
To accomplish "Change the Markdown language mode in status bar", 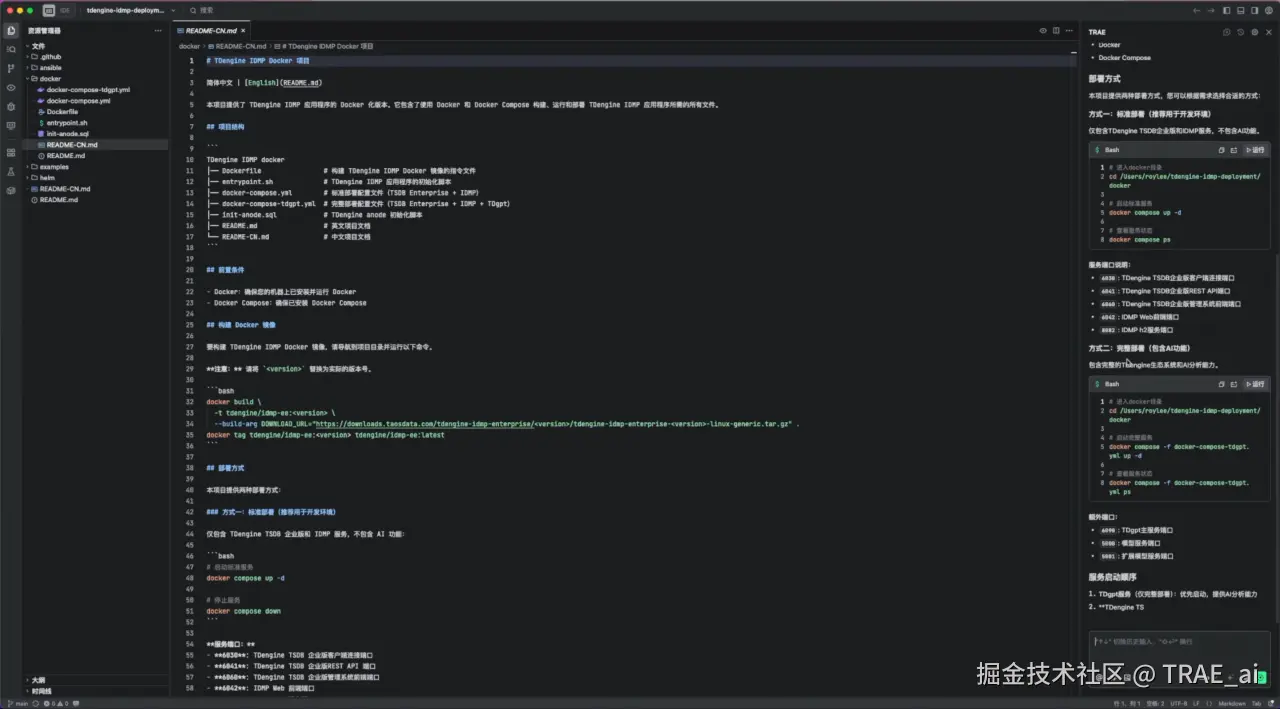I will tap(1231, 704).
